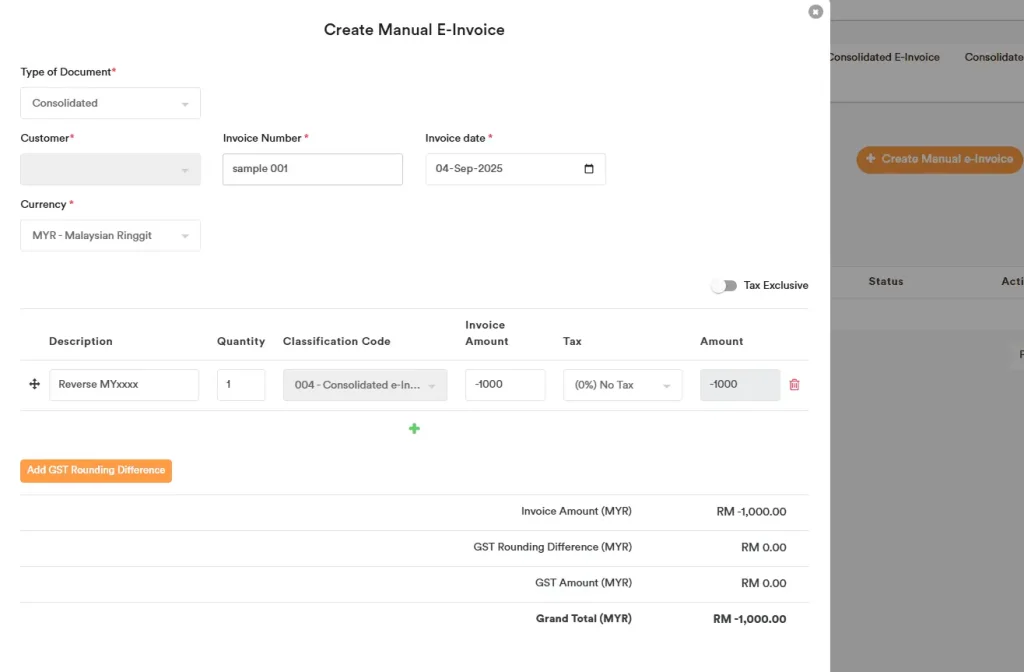Open the Currency dropdown

tap(110, 235)
